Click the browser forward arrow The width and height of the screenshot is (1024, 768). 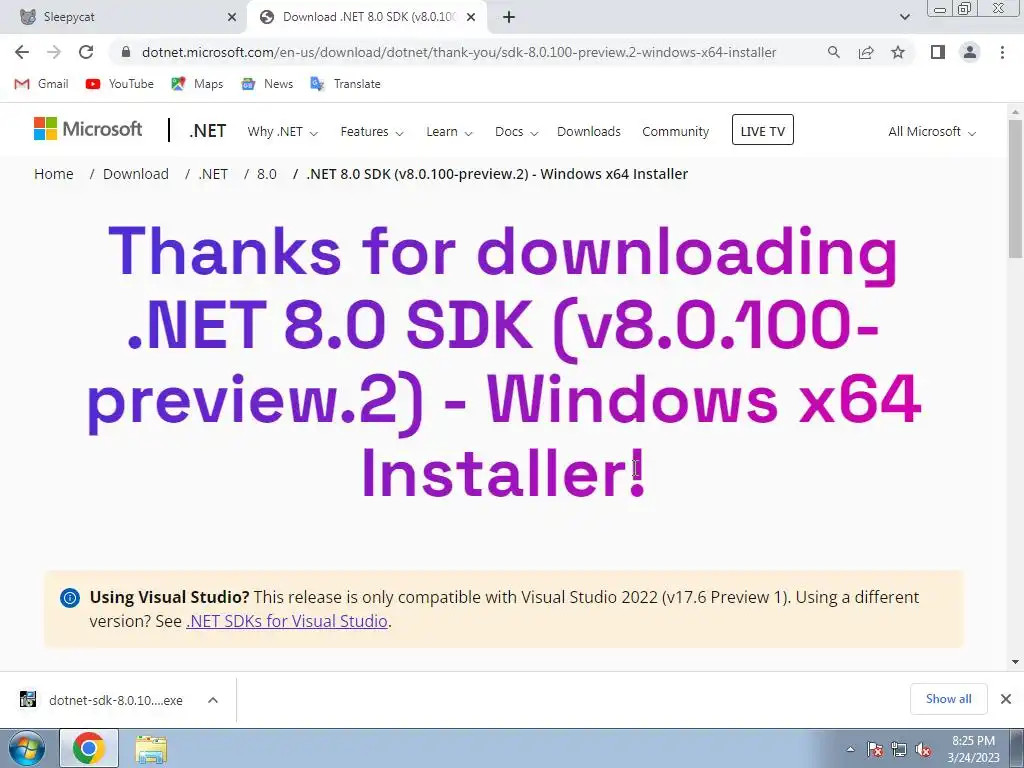[54, 52]
